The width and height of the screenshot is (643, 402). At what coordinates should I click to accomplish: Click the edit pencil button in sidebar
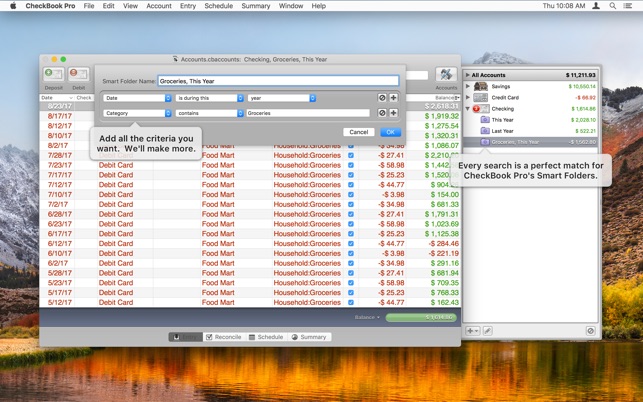point(488,331)
